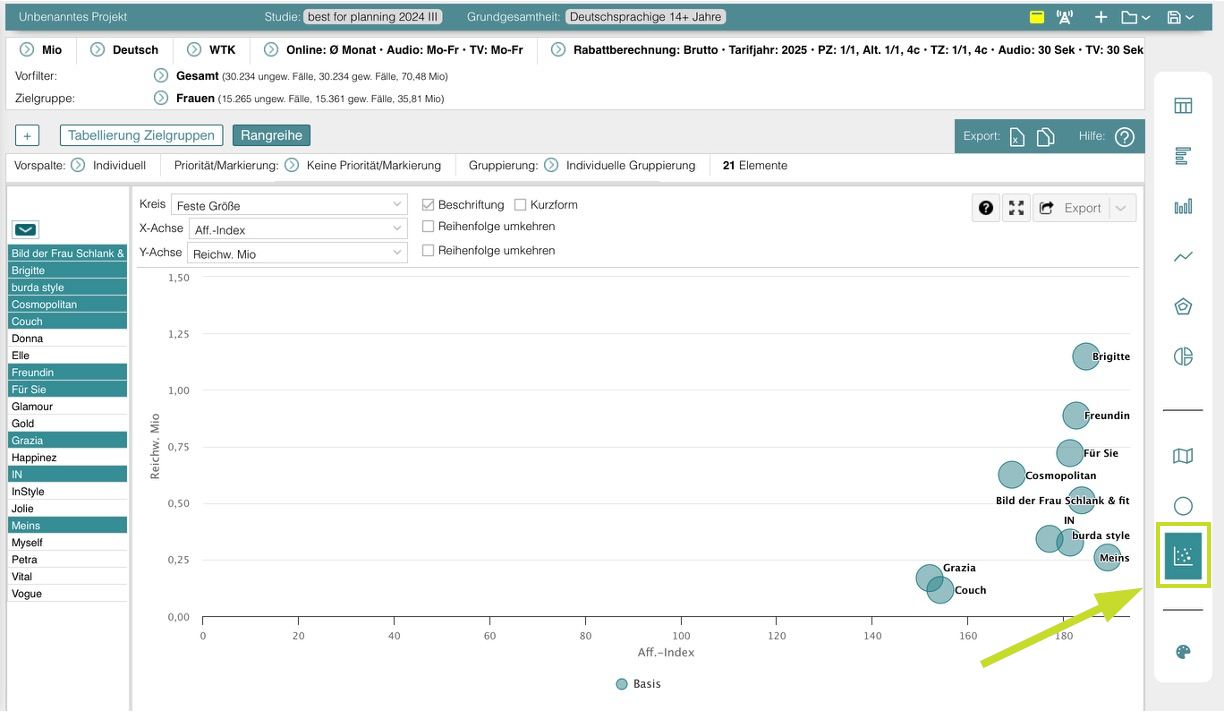Open the X-Achse Aff.-Index dropdown
The height and width of the screenshot is (712, 1224).
tap(297, 230)
